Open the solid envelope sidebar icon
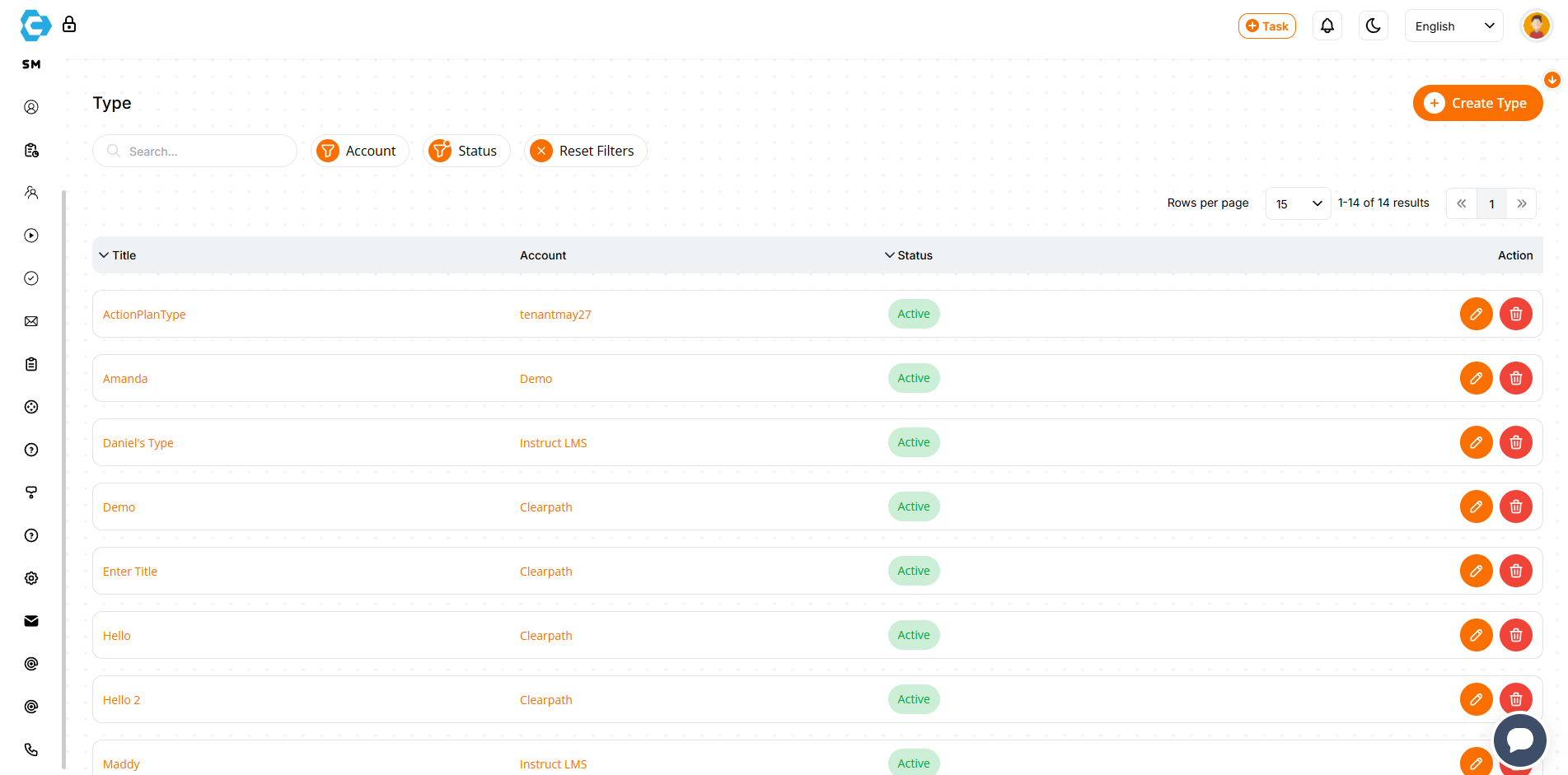This screenshot has height=775, width=1568. (31, 621)
